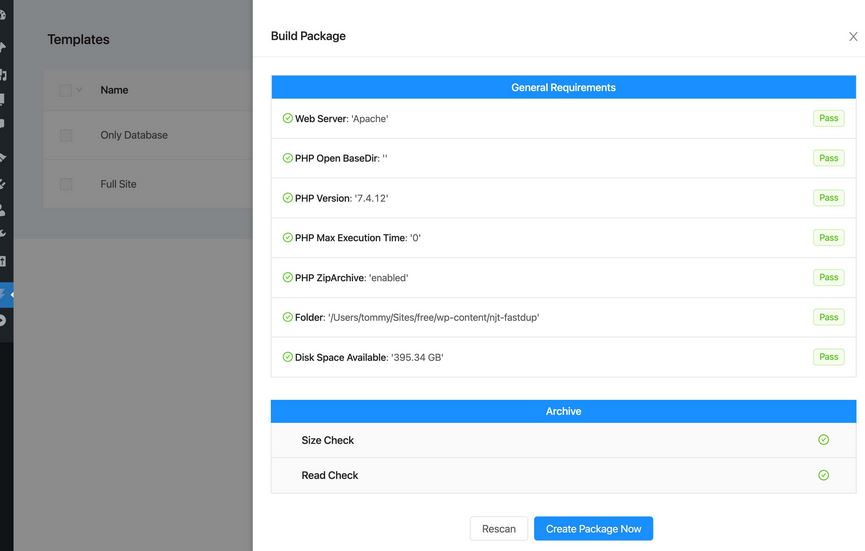The height and width of the screenshot is (551, 865).
Task: Click the Name column header
Action: tap(114, 90)
